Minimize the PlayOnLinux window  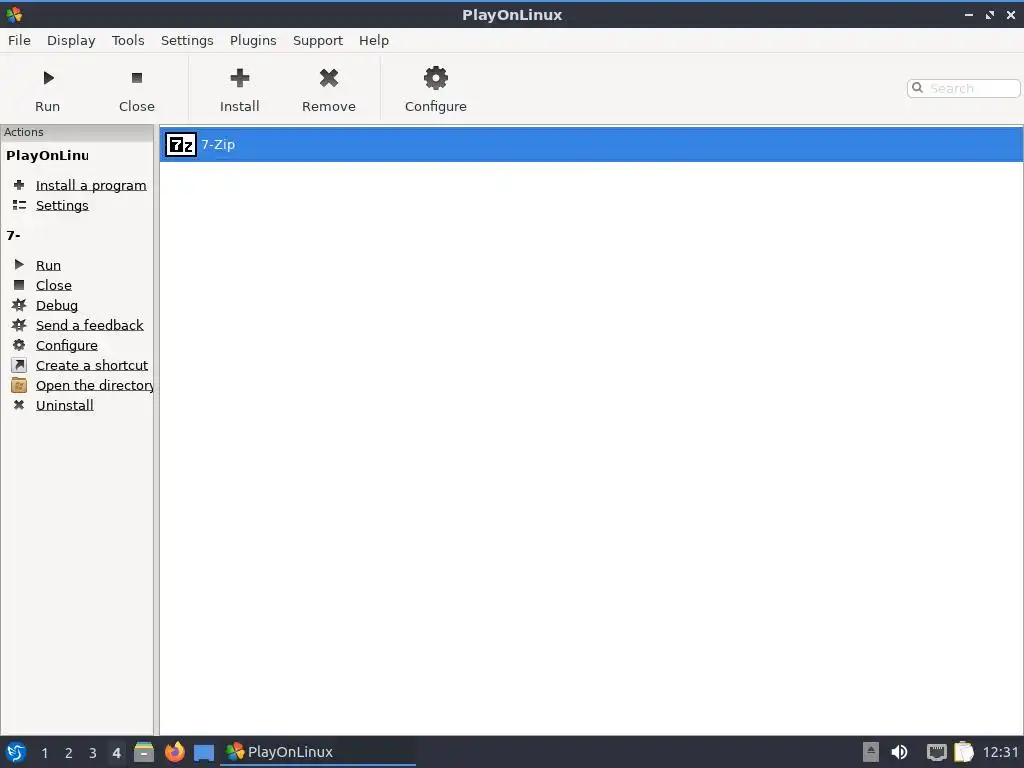pyautogui.click(x=969, y=14)
